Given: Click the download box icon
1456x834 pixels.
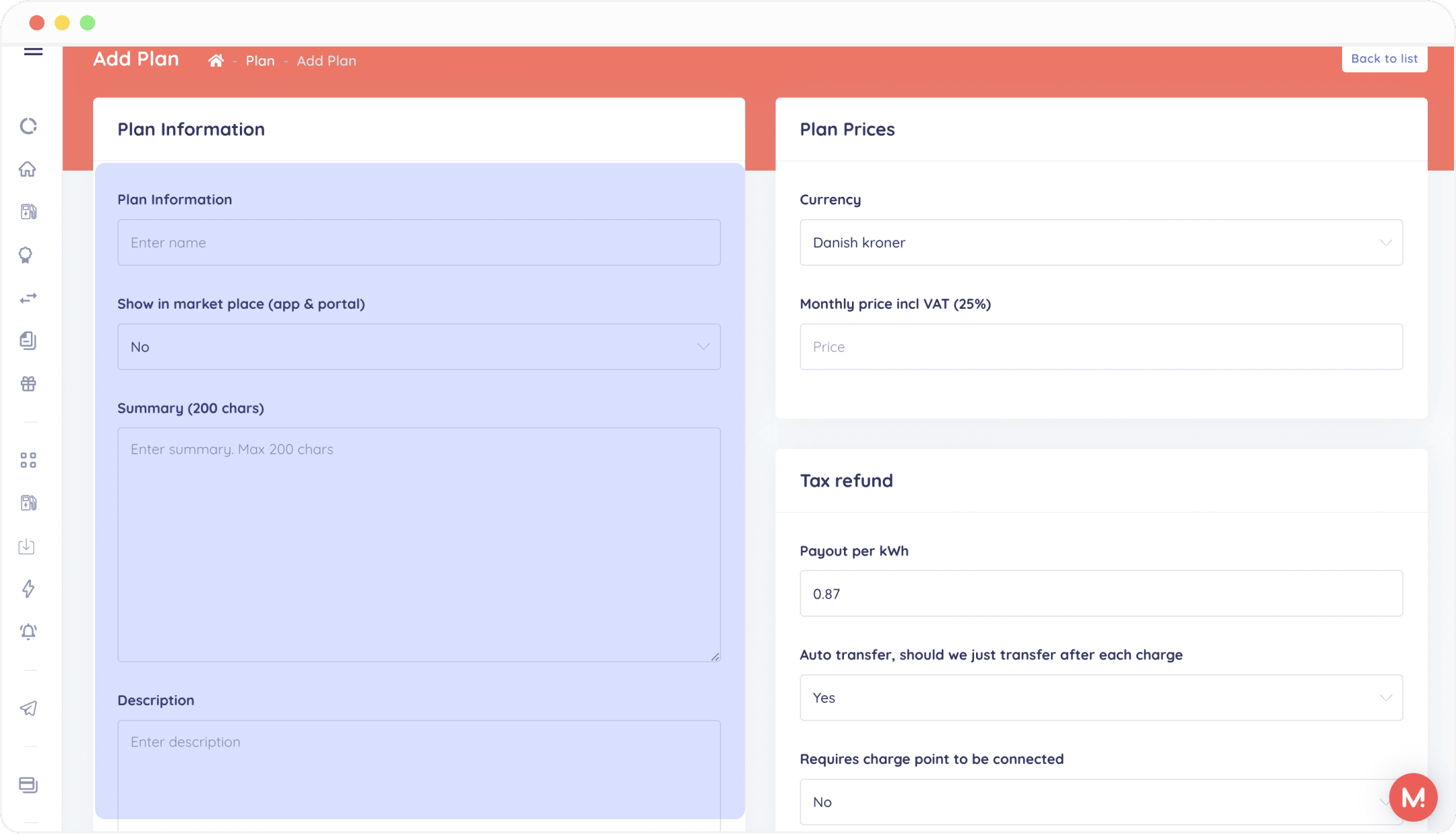Looking at the screenshot, I should click(26, 546).
